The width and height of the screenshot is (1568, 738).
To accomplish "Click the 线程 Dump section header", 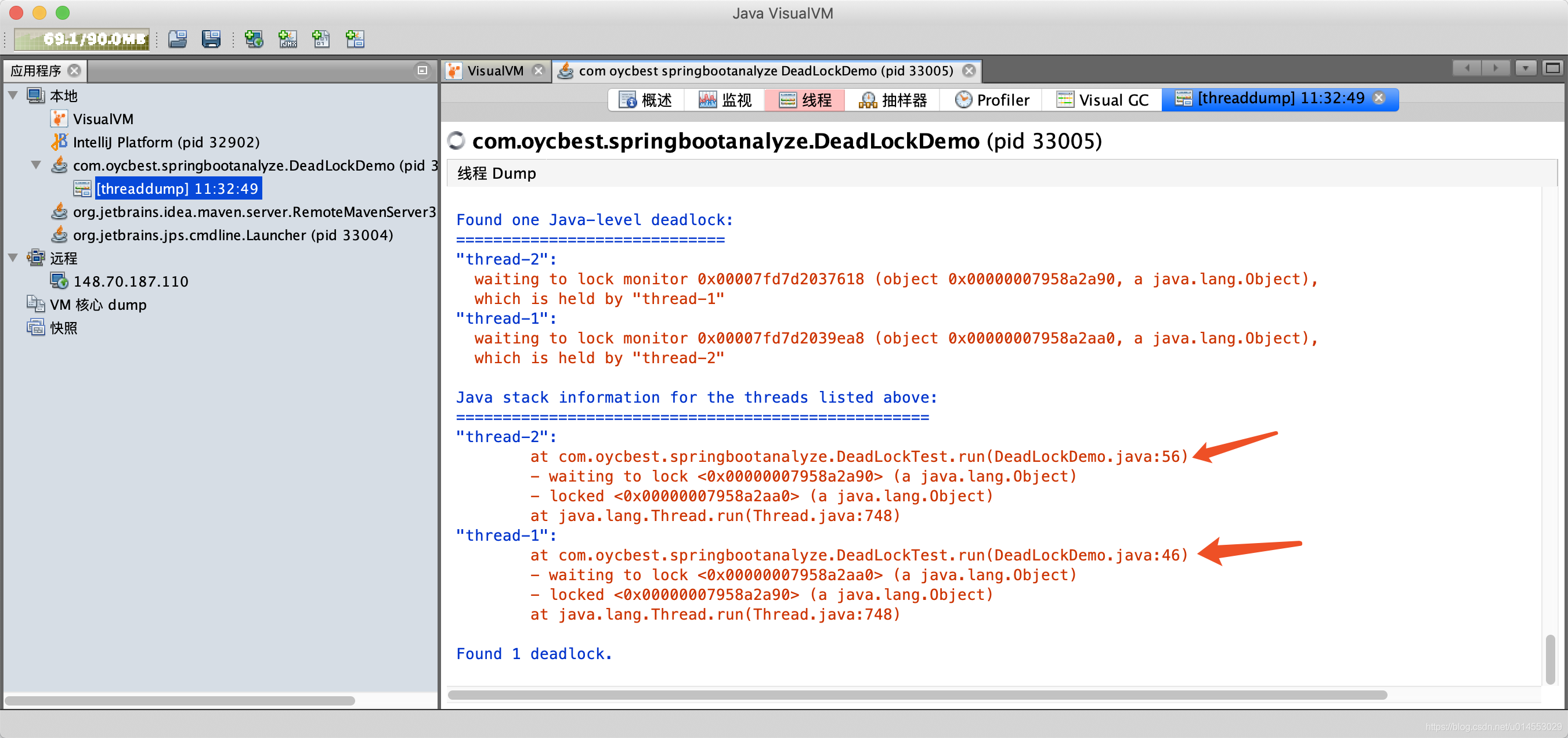I will tap(497, 173).
